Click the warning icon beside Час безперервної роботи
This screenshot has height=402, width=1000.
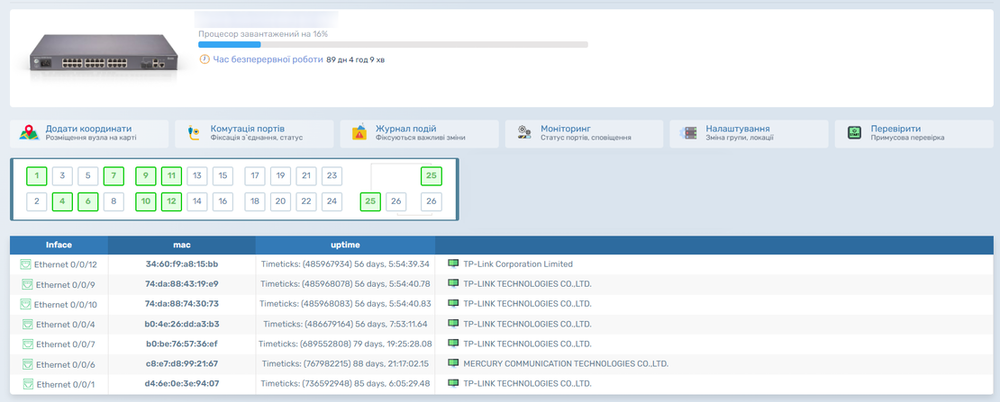pos(204,60)
